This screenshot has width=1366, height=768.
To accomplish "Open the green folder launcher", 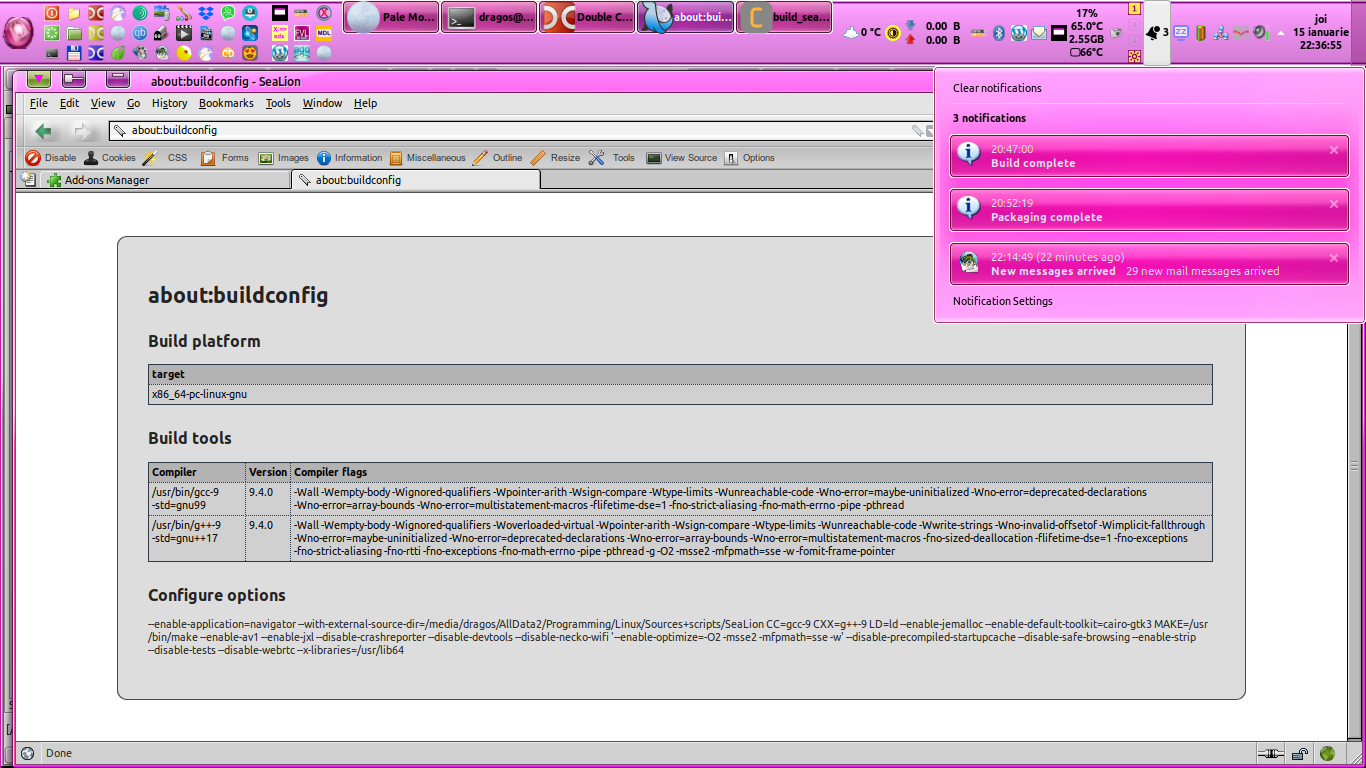I will click(x=74, y=33).
